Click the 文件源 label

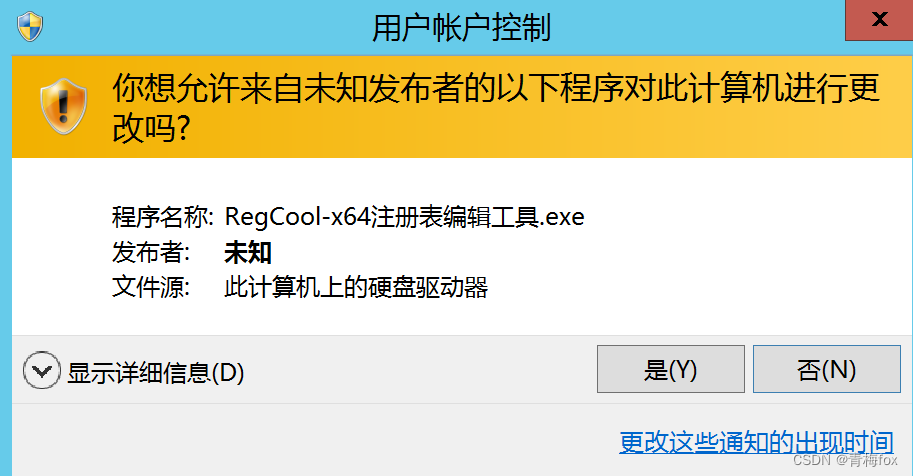[151, 287]
